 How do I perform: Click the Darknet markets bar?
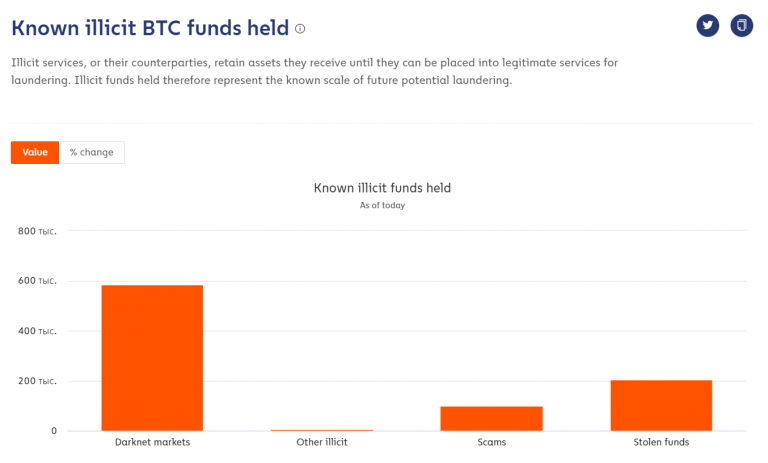pos(152,358)
